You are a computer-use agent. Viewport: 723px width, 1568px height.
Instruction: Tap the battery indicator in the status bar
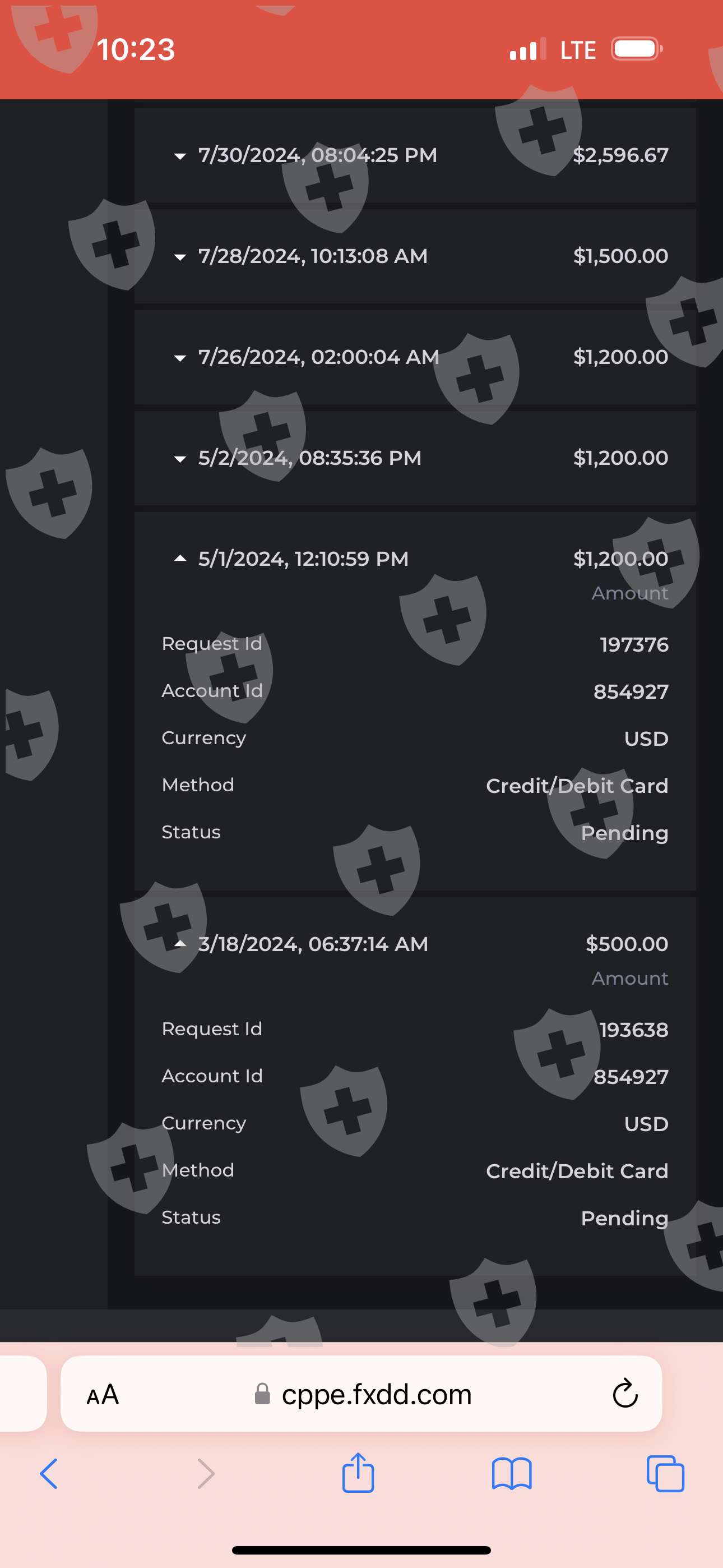tap(637, 49)
